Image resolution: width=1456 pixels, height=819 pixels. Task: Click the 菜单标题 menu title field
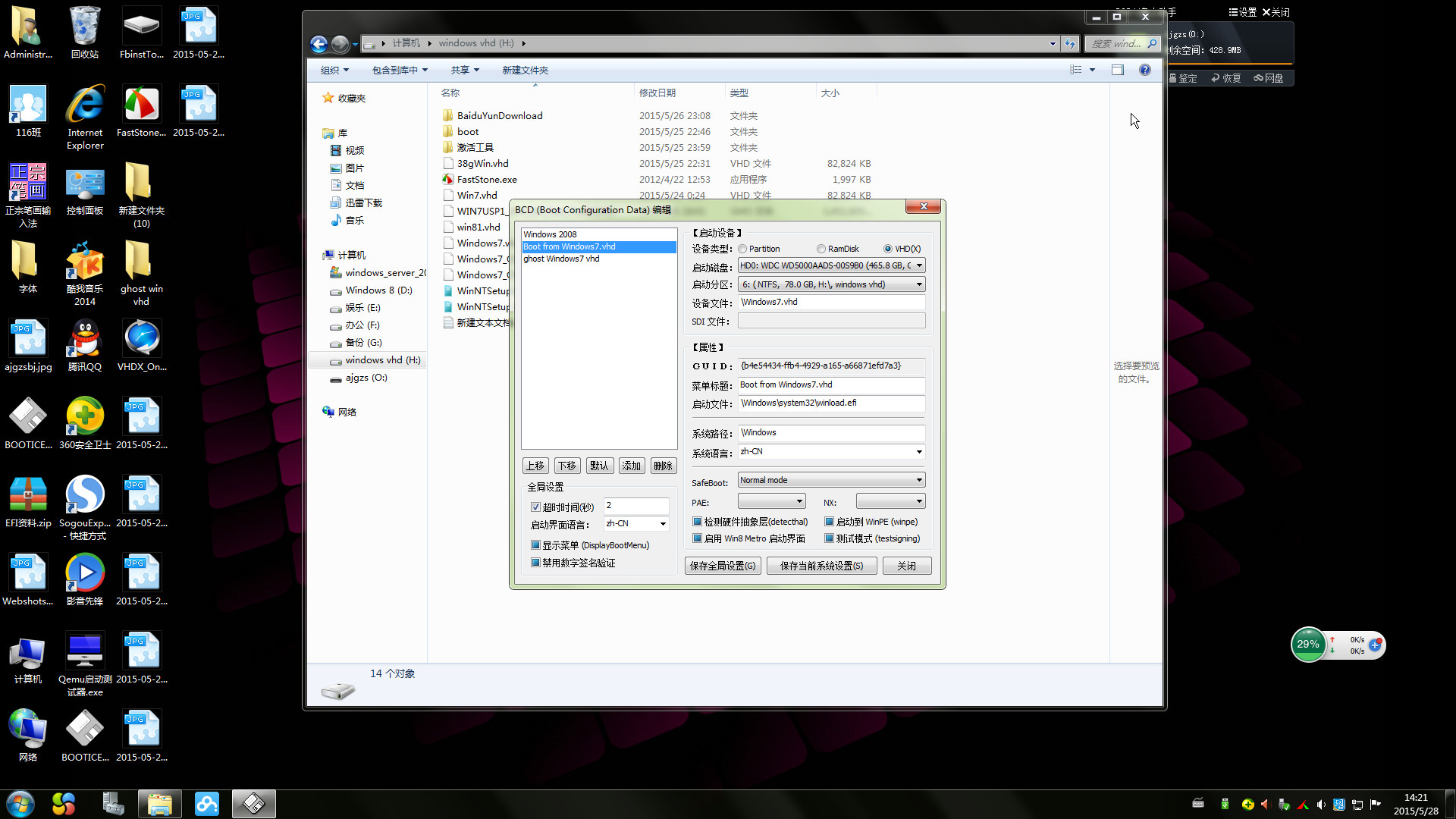tap(831, 384)
